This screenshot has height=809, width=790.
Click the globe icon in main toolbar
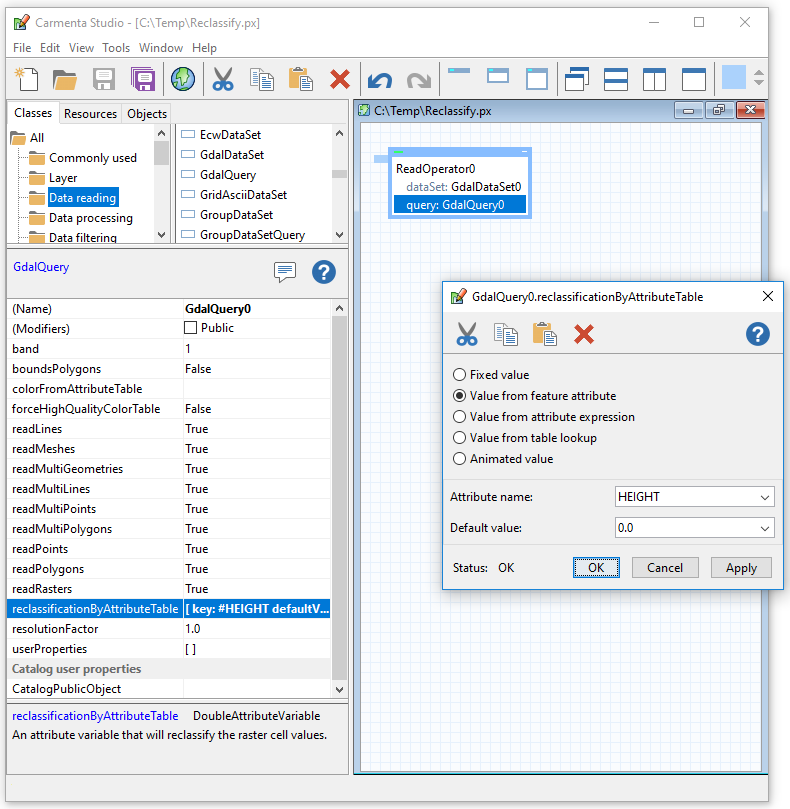point(182,78)
